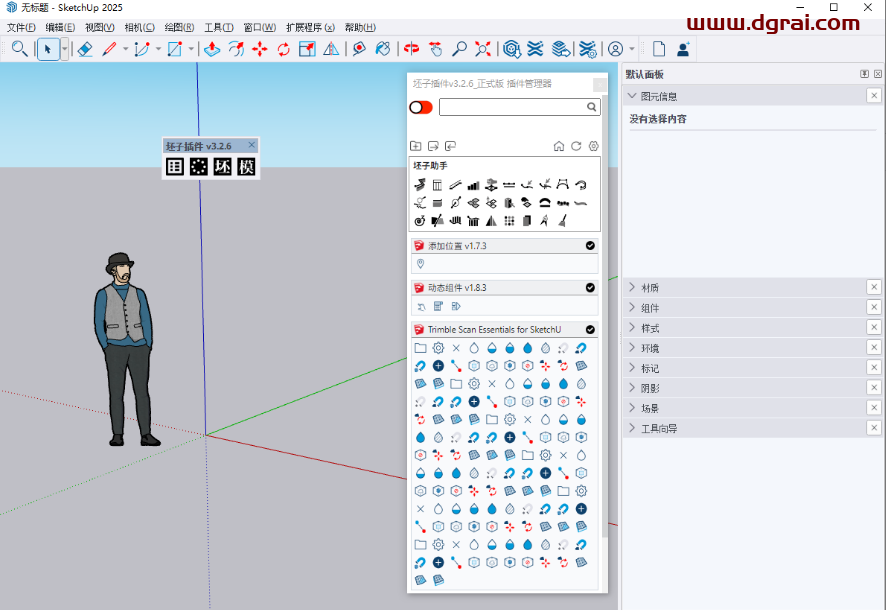Select the Flip mirror tool
The image size is (886, 610).
(x=331, y=49)
